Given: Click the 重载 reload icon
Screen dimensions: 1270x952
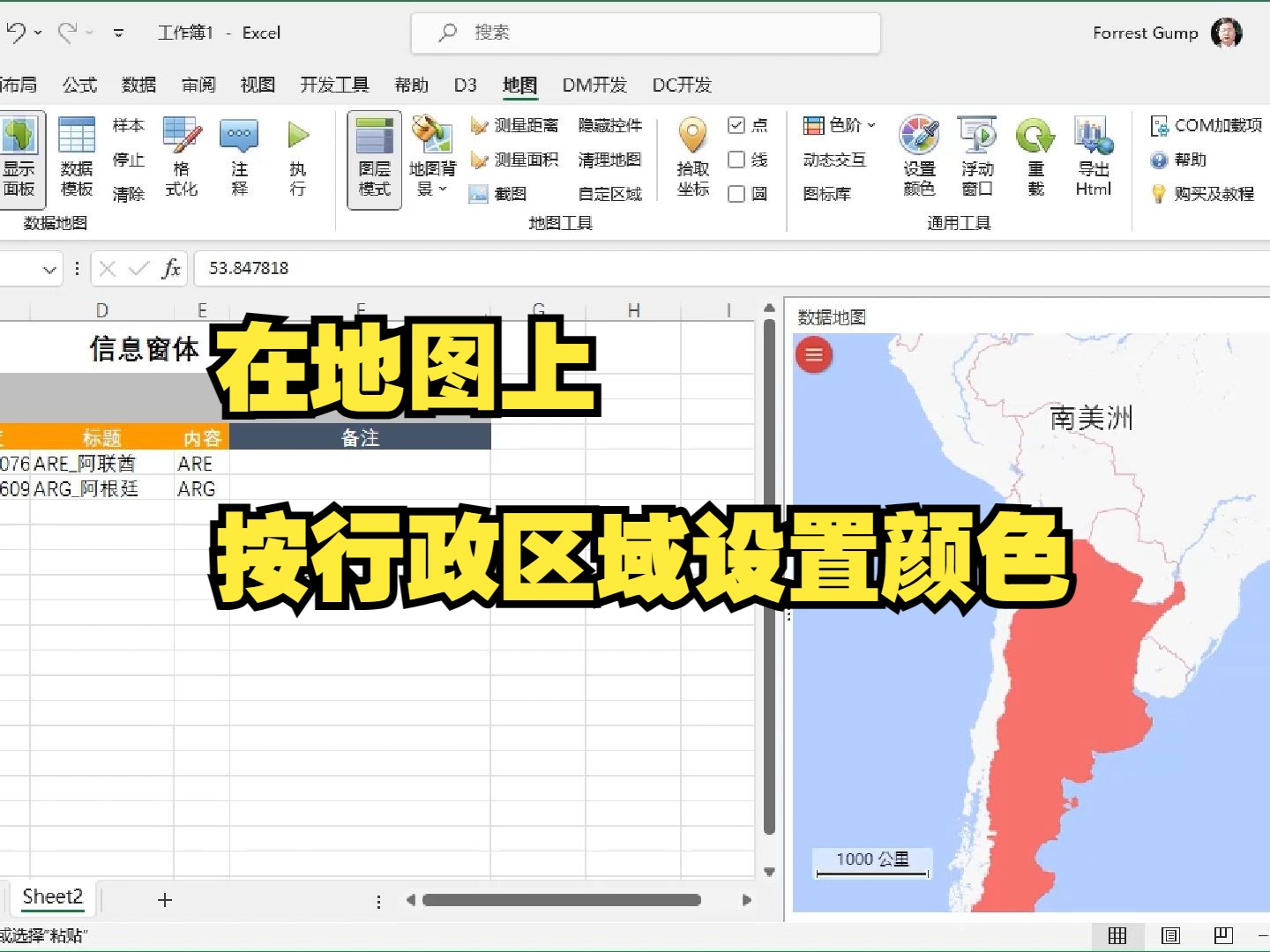Looking at the screenshot, I should coord(1034,157).
